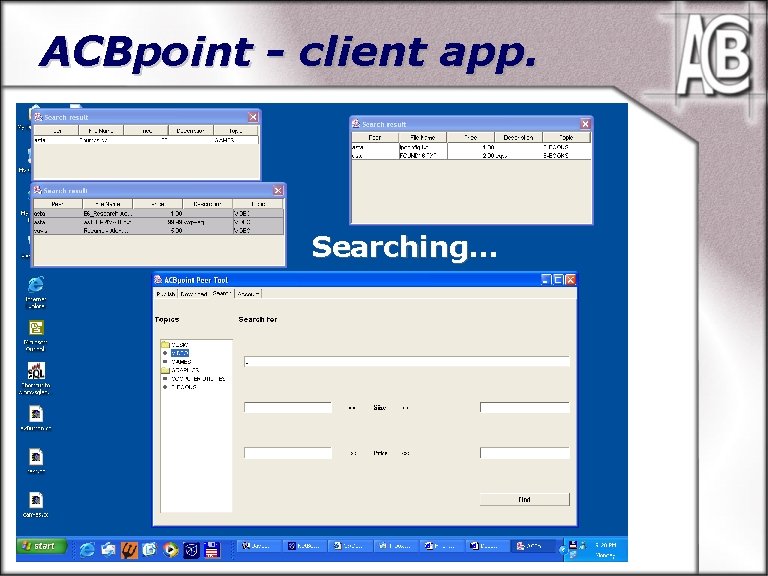Image resolution: width=768 pixels, height=576 pixels.
Task: Select the topic just above E-BOOKS in the tree
Action: pyautogui.click(x=198, y=379)
